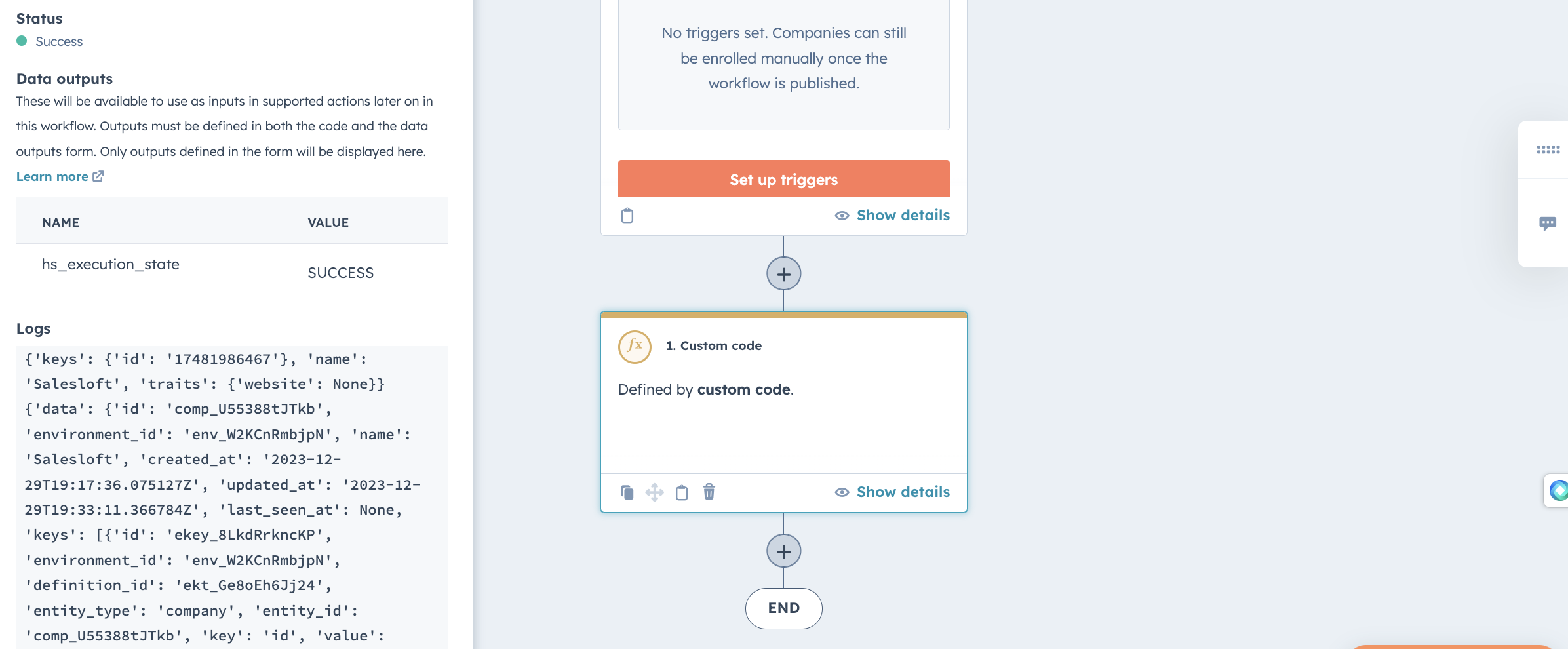The height and width of the screenshot is (649, 1568).
Task: Click the END node of the workflow
Action: click(783, 608)
